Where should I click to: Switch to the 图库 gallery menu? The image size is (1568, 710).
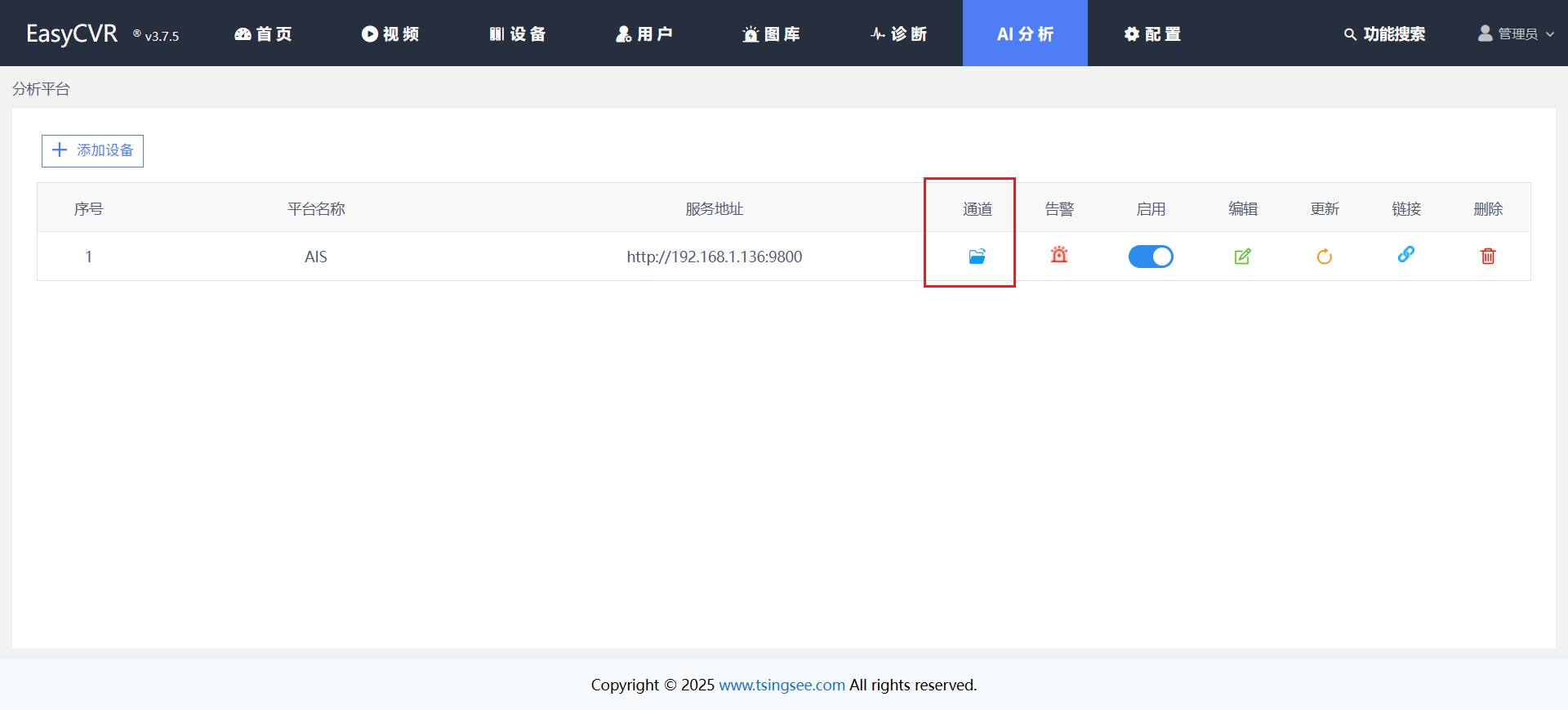point(771,34)
